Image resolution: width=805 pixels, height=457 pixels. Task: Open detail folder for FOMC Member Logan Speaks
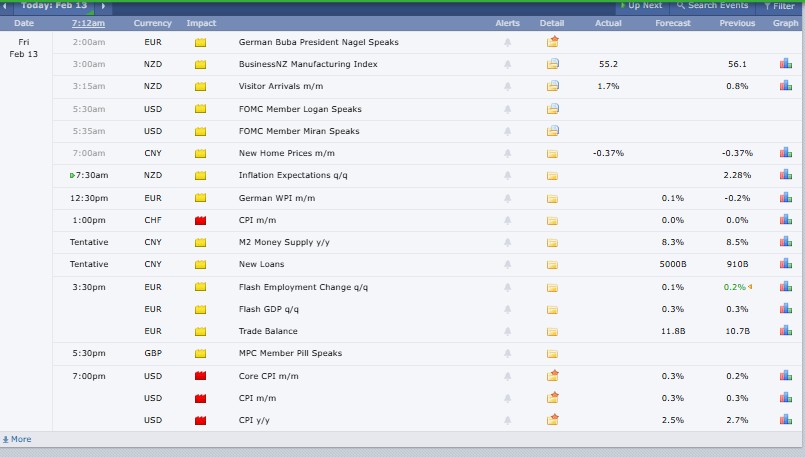coord(553,109)
